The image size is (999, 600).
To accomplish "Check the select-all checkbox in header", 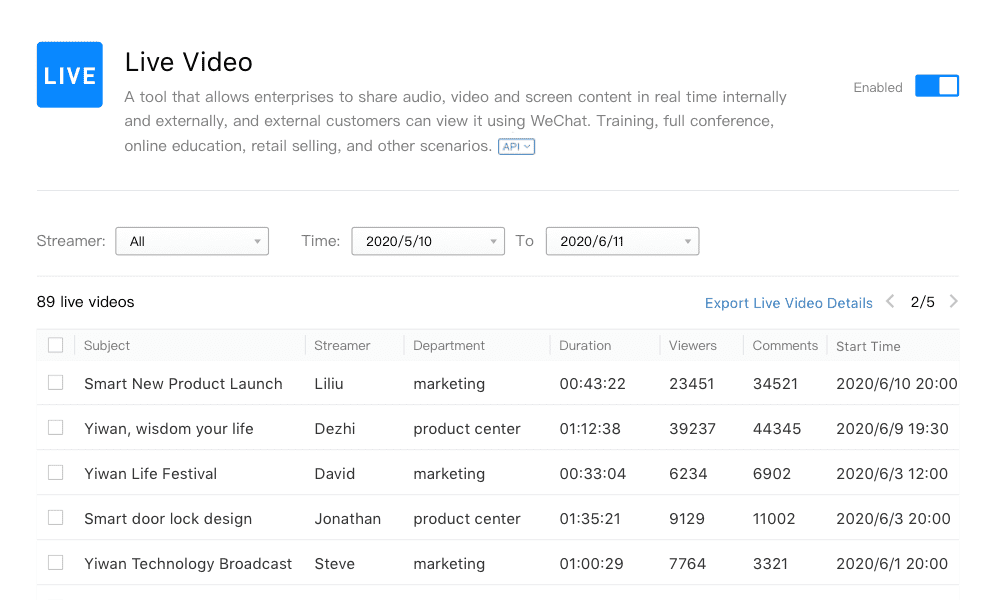I will pos(55,345).
